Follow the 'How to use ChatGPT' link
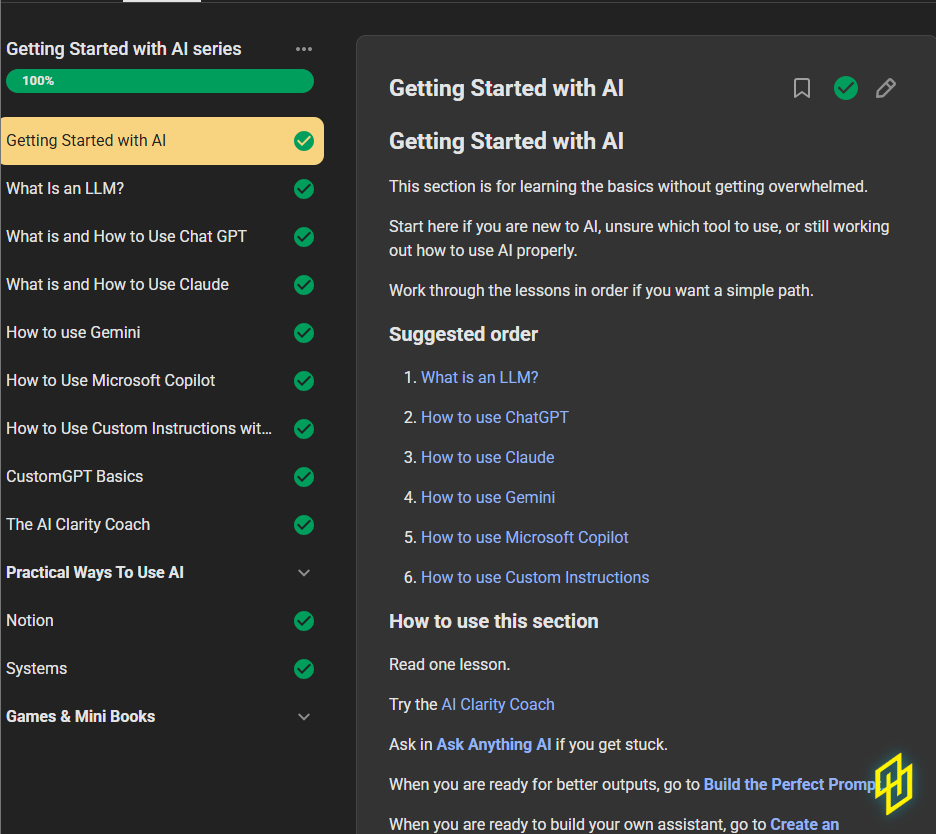 point(495,417)
